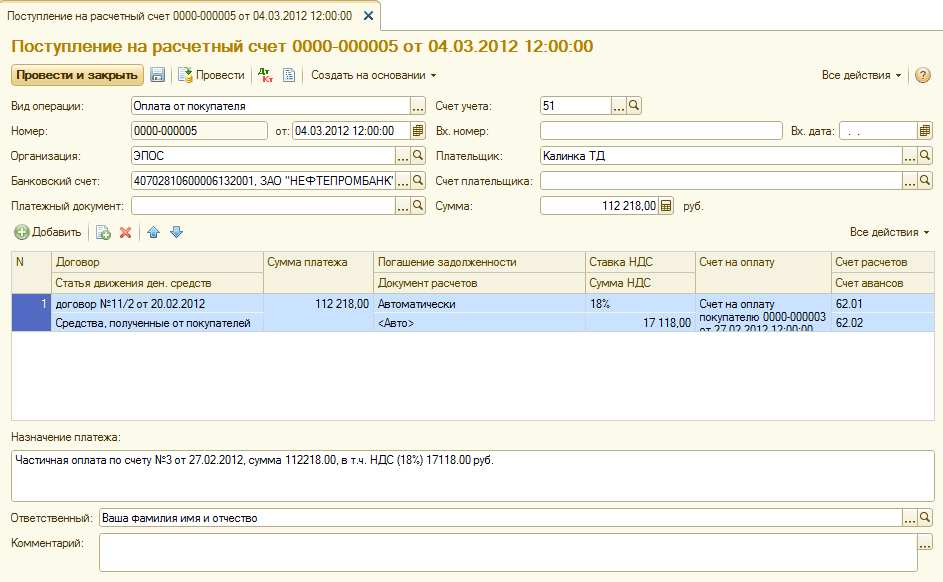Click the magnifier next to Плательщик field
This screenshot has height=582, width=943.
point(925,156)
